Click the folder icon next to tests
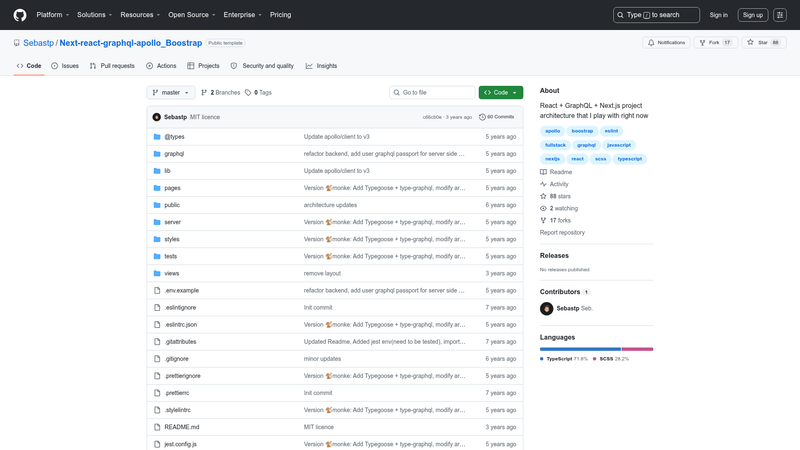Screen dimensions: 800x450 click(x=157, y=256)
